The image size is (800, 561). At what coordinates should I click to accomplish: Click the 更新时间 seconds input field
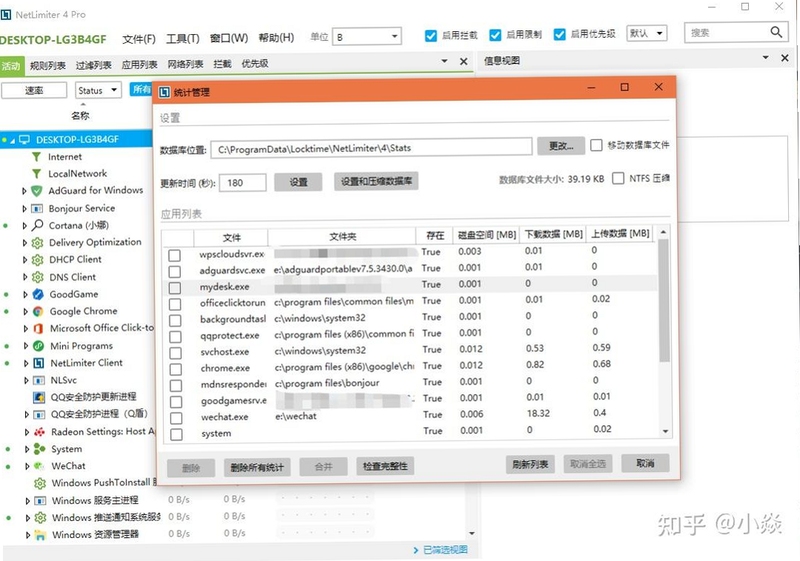click(x=242, y=183)
